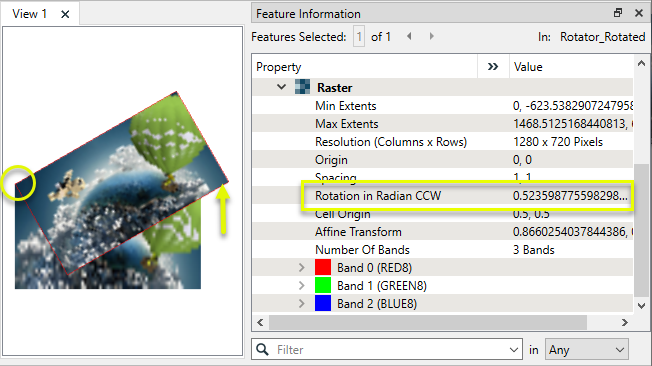Screen dimensions: 652x366
Task: Close the Feature Information panel
Action: [x=639, y=13]
